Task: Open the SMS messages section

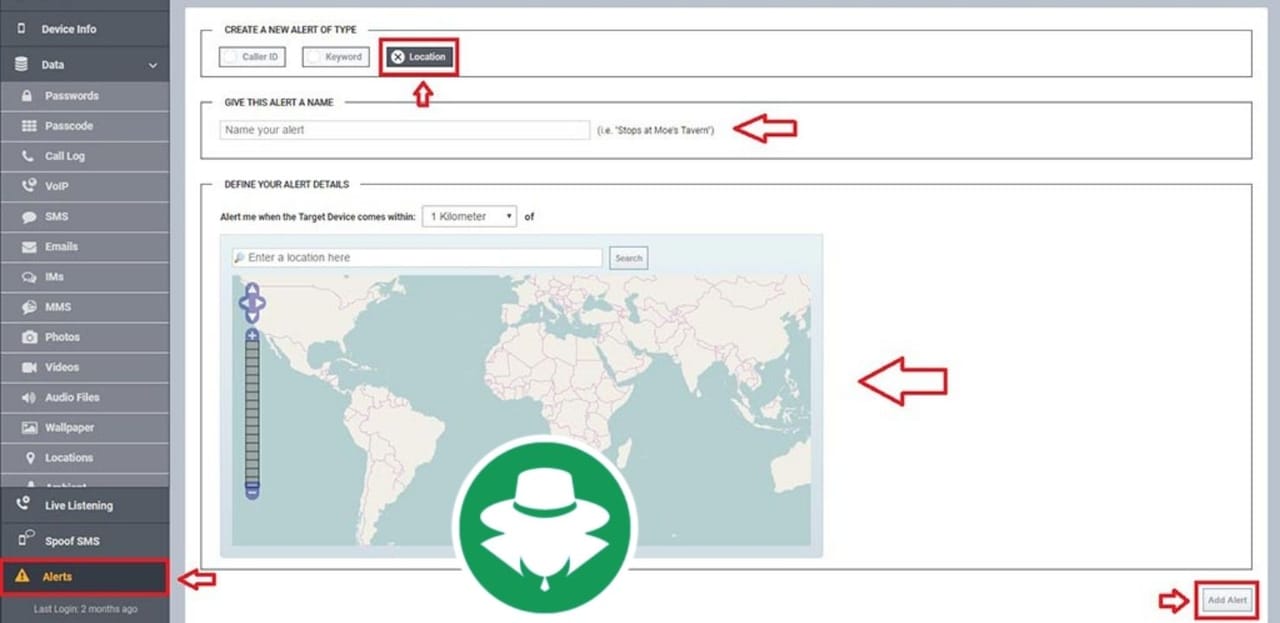Action: click(x=60, y=216)
